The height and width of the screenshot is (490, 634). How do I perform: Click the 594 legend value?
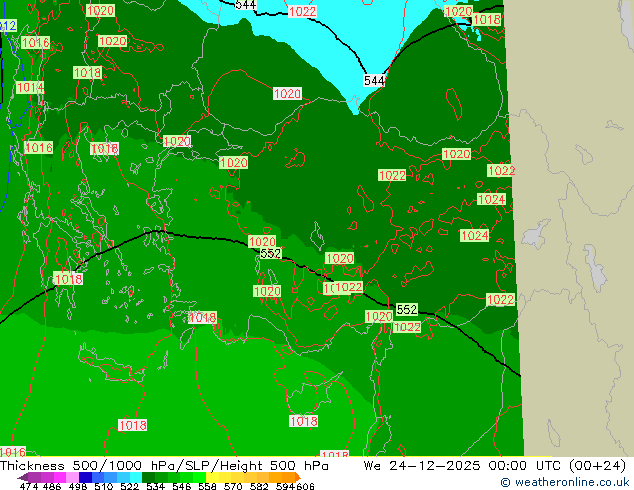point(285,486)
